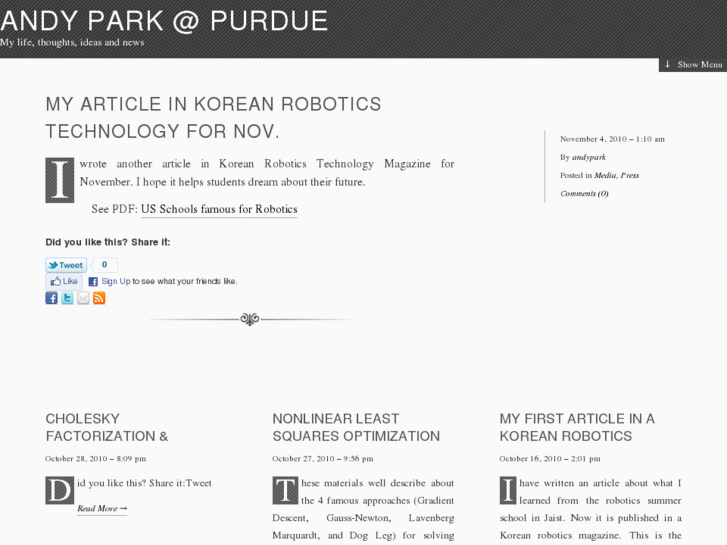Expand the Show Menu toggle
Image resolution: width=727 pixels, height=545 pixels.
(x=693, y=64)
